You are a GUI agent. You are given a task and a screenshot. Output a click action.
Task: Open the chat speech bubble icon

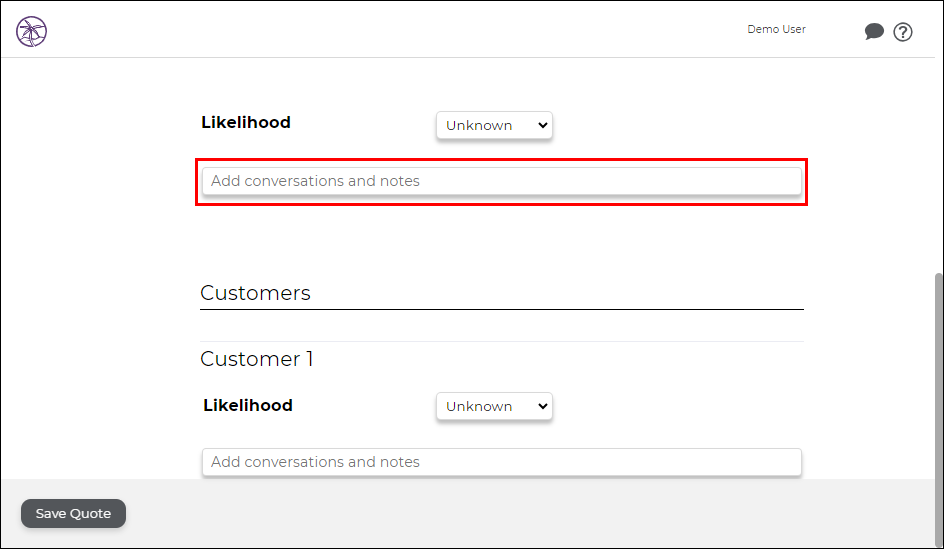(874, 31)
